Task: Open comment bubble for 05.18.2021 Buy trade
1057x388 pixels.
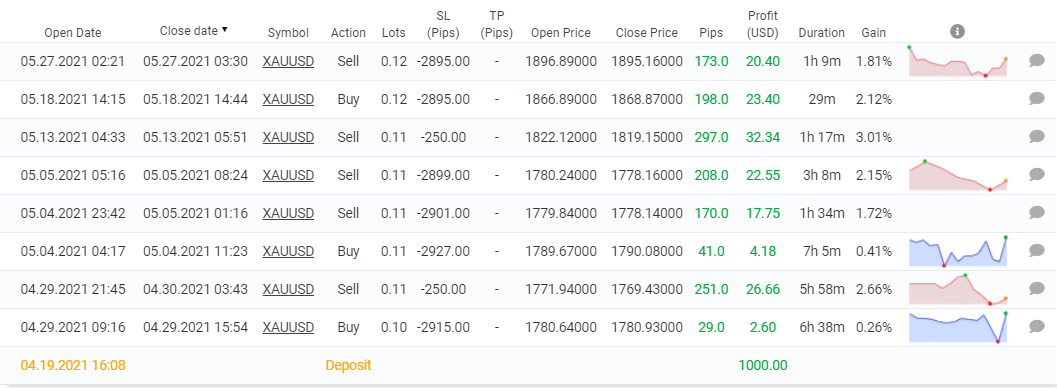Action: click(1037, 99)
